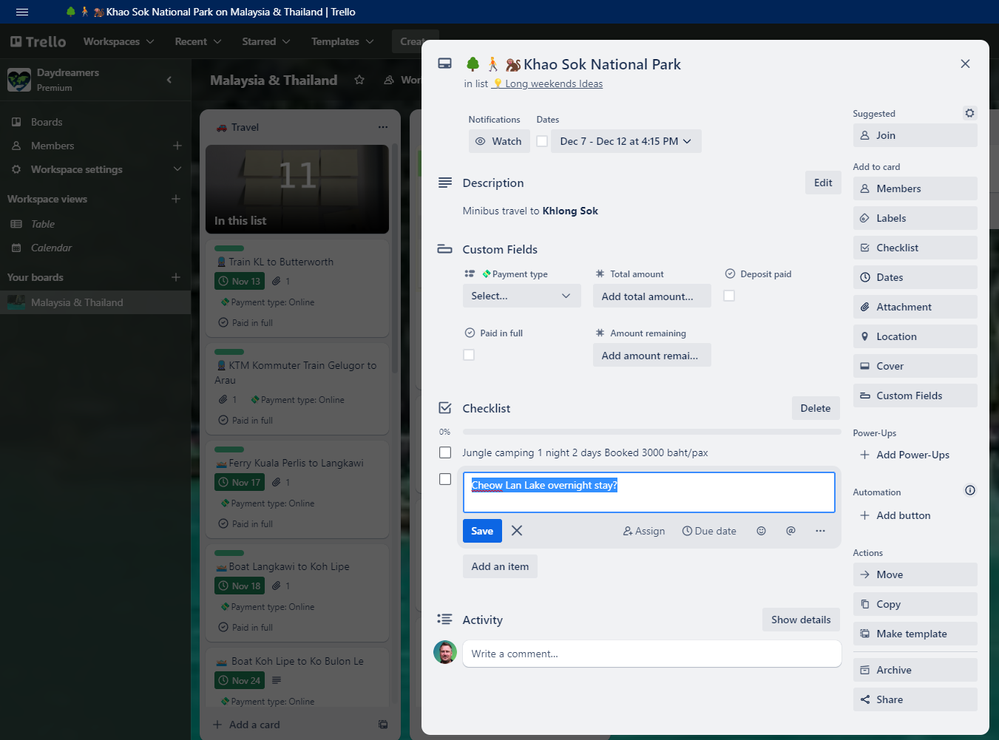Open the Workspaces dropdown menu
Screen dimensions: 999x740
119,41
